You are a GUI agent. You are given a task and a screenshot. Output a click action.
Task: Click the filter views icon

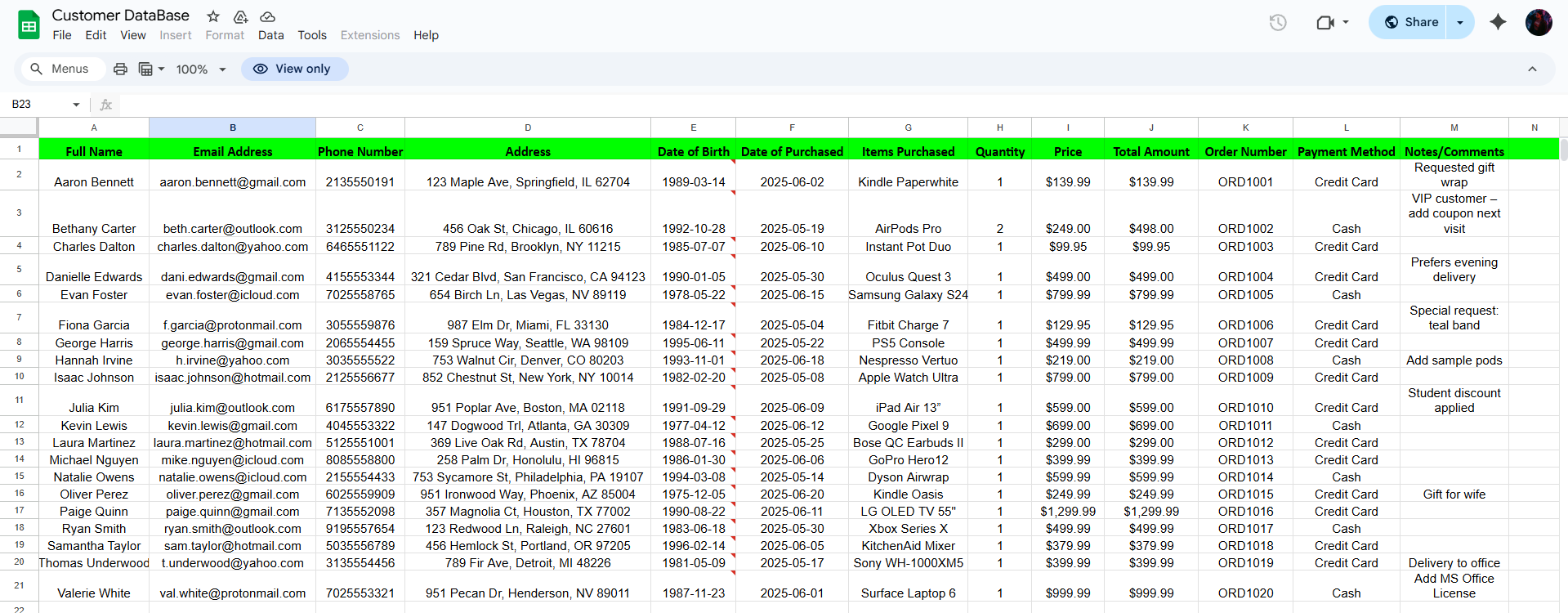(x=145, y=69)
